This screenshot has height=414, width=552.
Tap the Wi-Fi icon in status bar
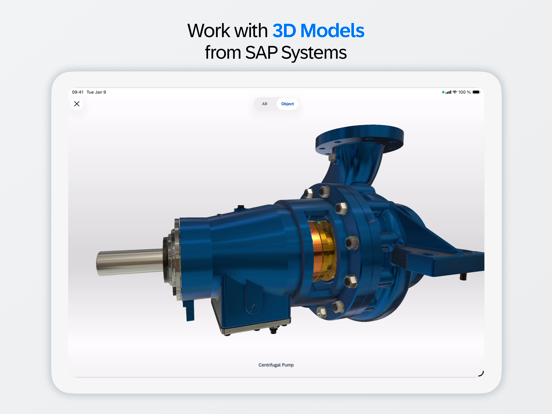coord(454,92)
